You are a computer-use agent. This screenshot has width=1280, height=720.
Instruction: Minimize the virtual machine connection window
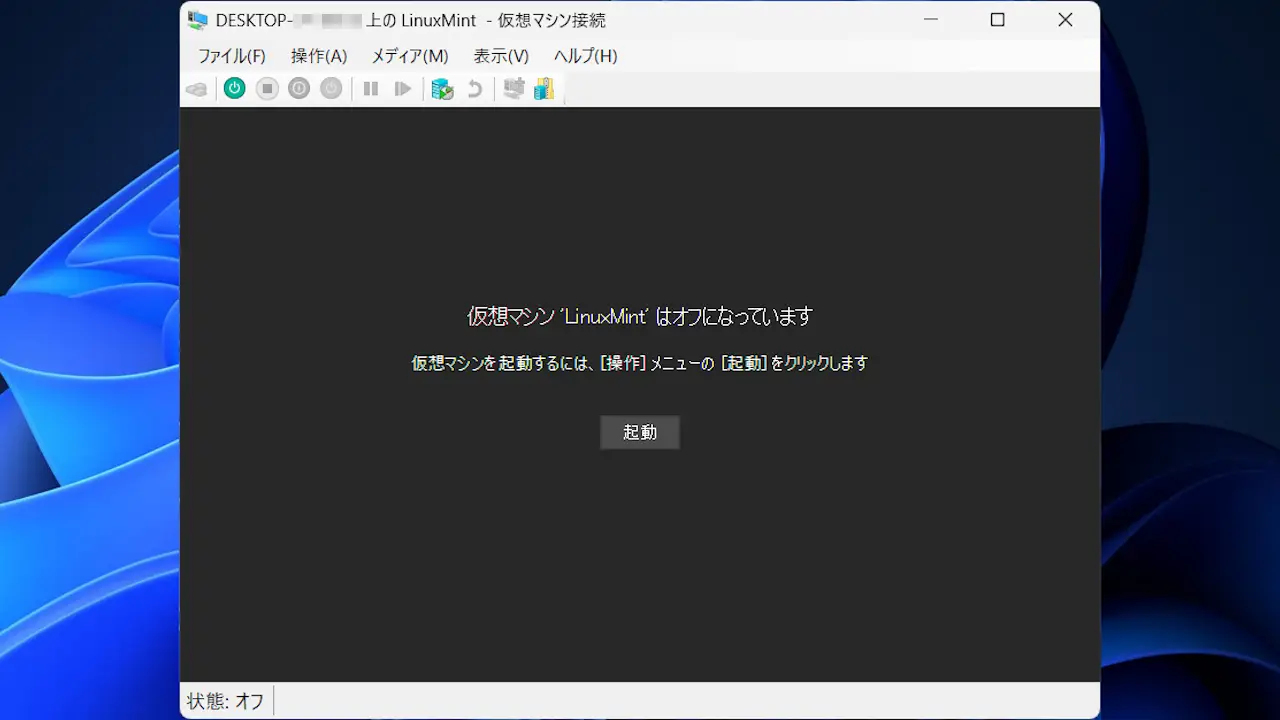[x=930, y=20]
